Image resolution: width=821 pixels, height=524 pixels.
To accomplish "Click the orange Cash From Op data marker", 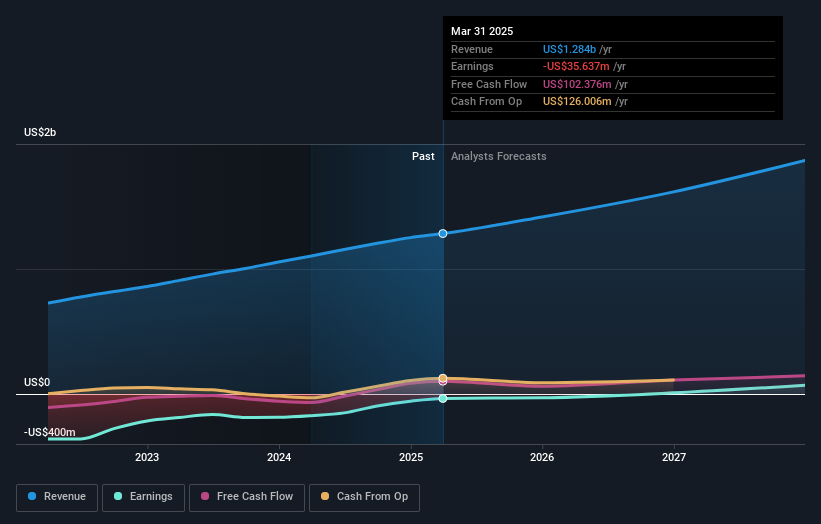I will tap(443, 378).
